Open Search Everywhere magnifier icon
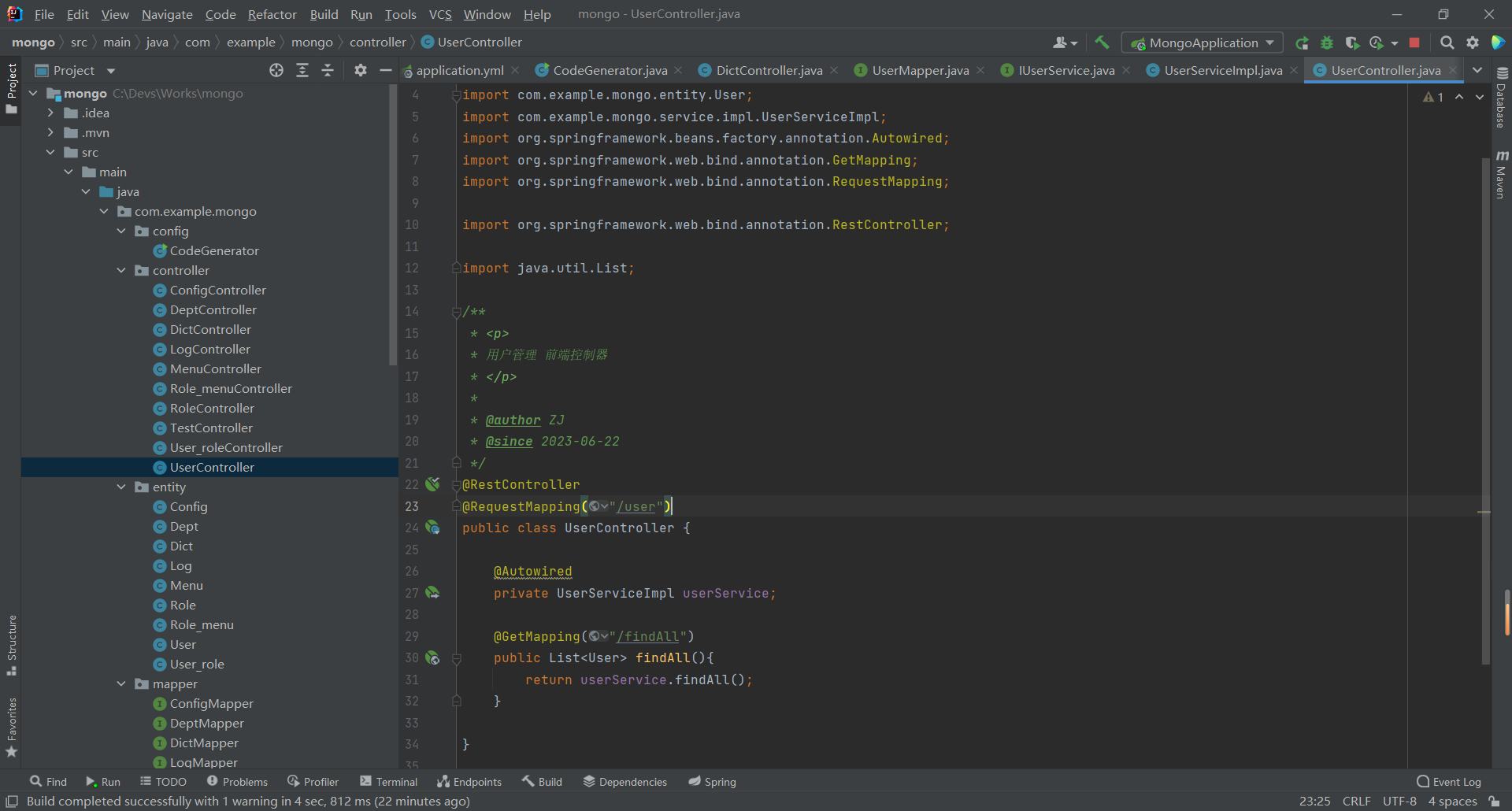The image size is (1512, 811). pyautogui.click(x=1447, y=43)
